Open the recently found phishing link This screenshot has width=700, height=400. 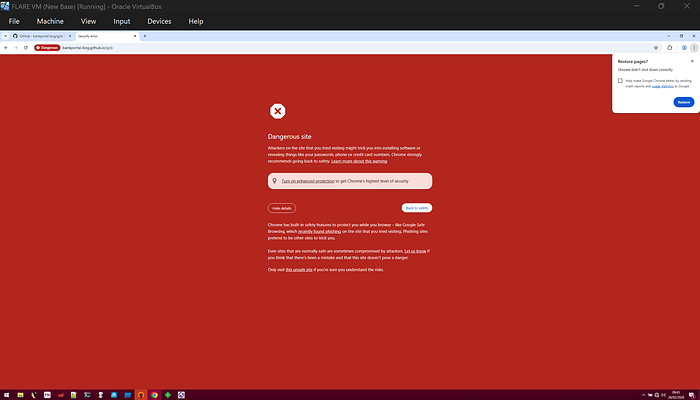(x=319, y=232)
